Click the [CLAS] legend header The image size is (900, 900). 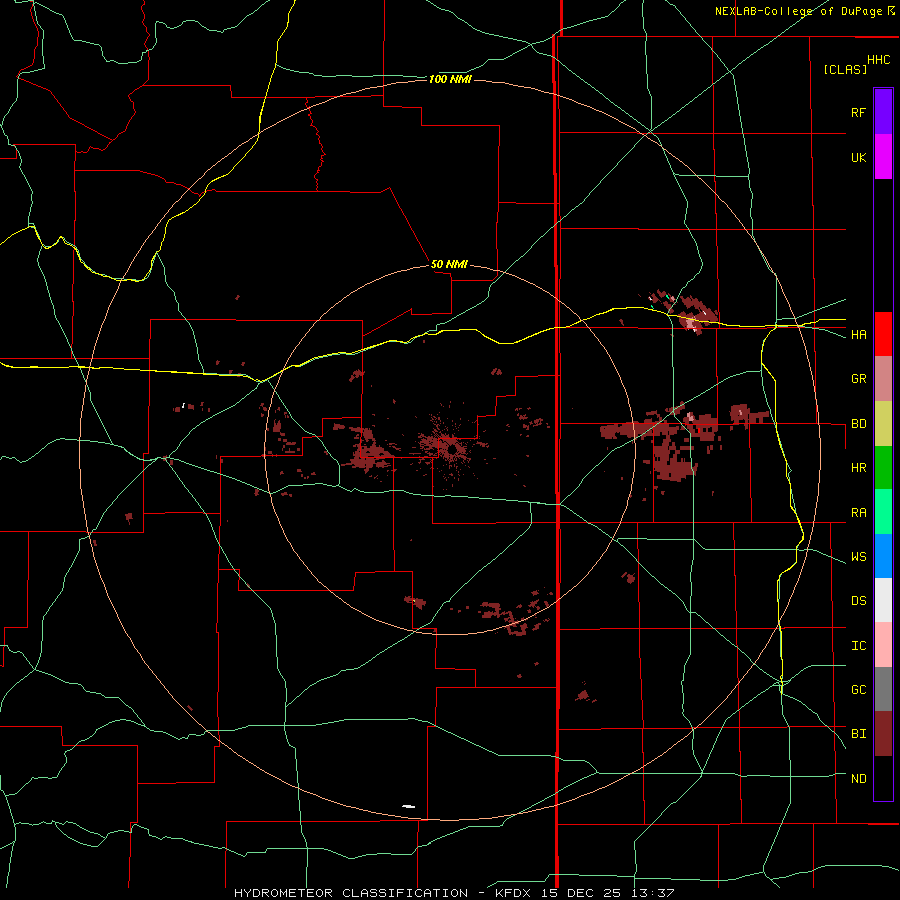pos(845,69)
